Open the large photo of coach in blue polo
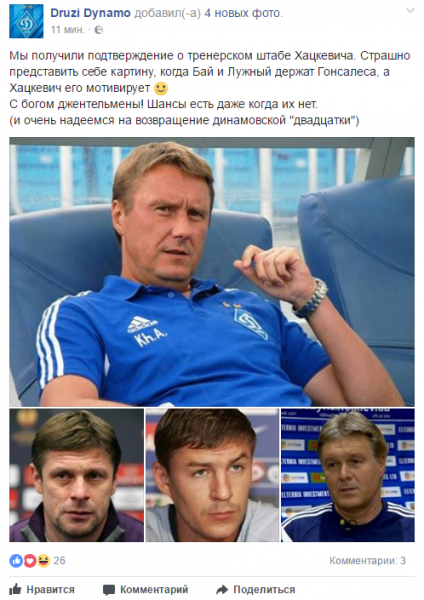 click(212, 272)
